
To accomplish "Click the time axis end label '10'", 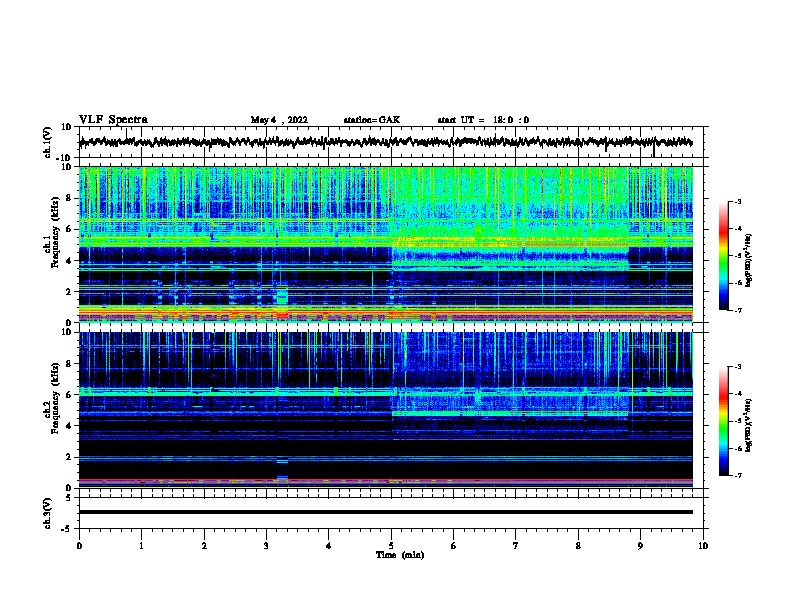I will (703, 546).
